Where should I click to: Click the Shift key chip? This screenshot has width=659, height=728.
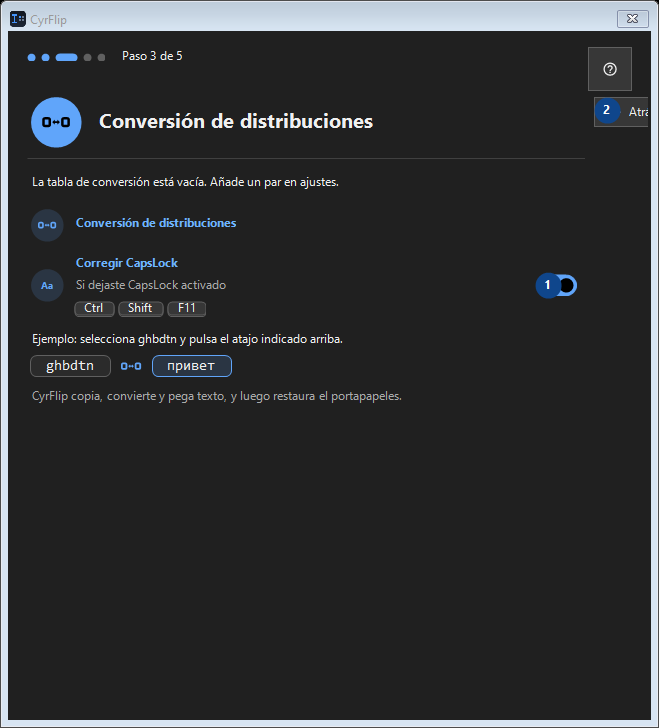(140, 308)
